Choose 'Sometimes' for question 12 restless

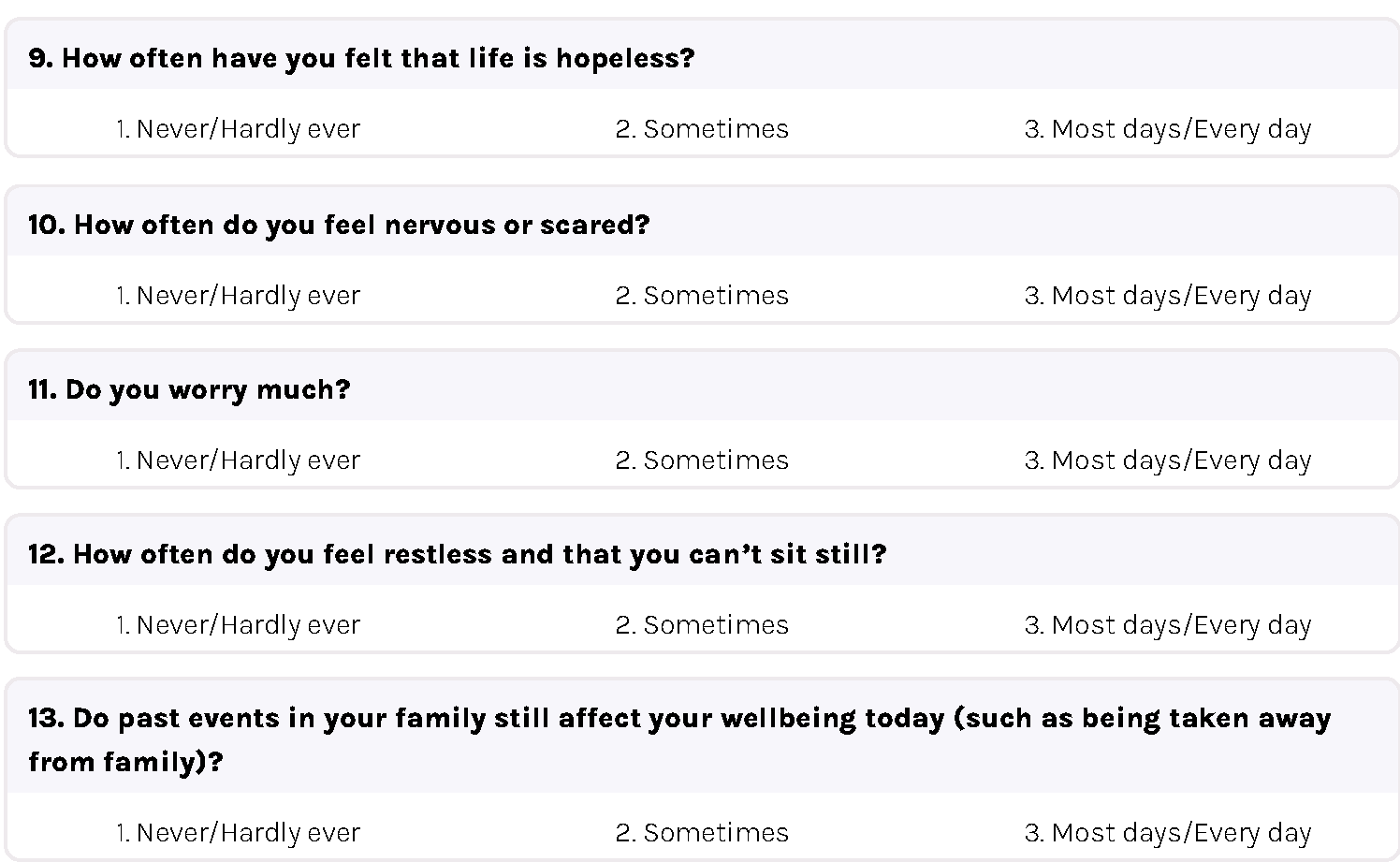click(702, 625)
